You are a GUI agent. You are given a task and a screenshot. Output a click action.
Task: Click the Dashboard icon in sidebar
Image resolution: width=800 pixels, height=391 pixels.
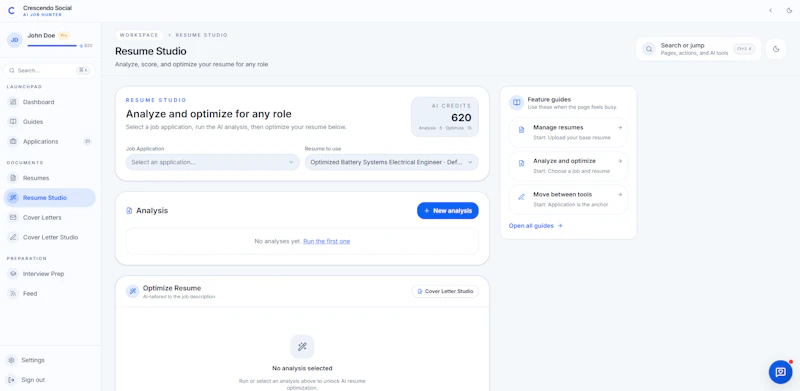click(13, 102)
